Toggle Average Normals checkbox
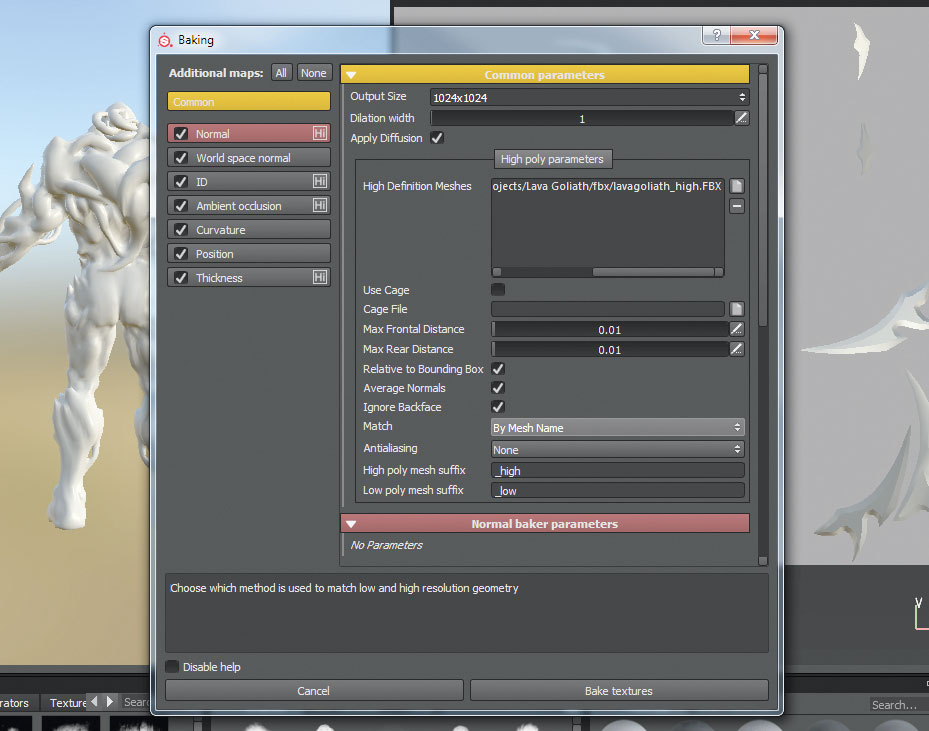929x731 pixels. 498,387
